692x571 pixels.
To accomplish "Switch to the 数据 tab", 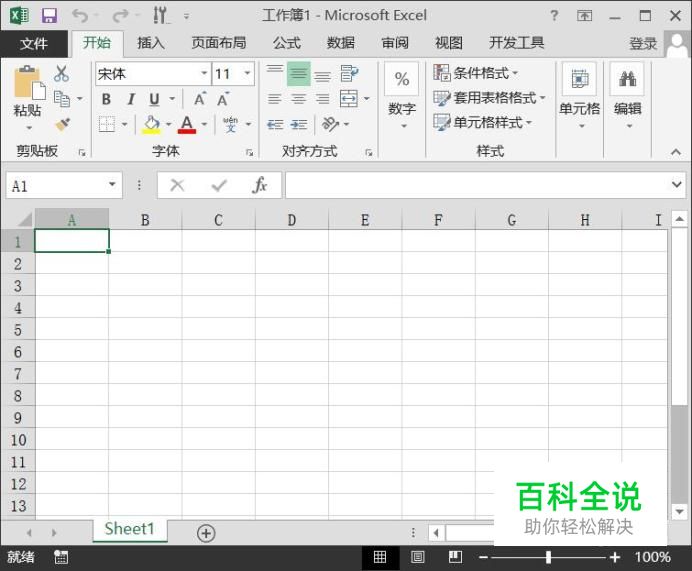I will pyautogui.click(x=341, y=43).
